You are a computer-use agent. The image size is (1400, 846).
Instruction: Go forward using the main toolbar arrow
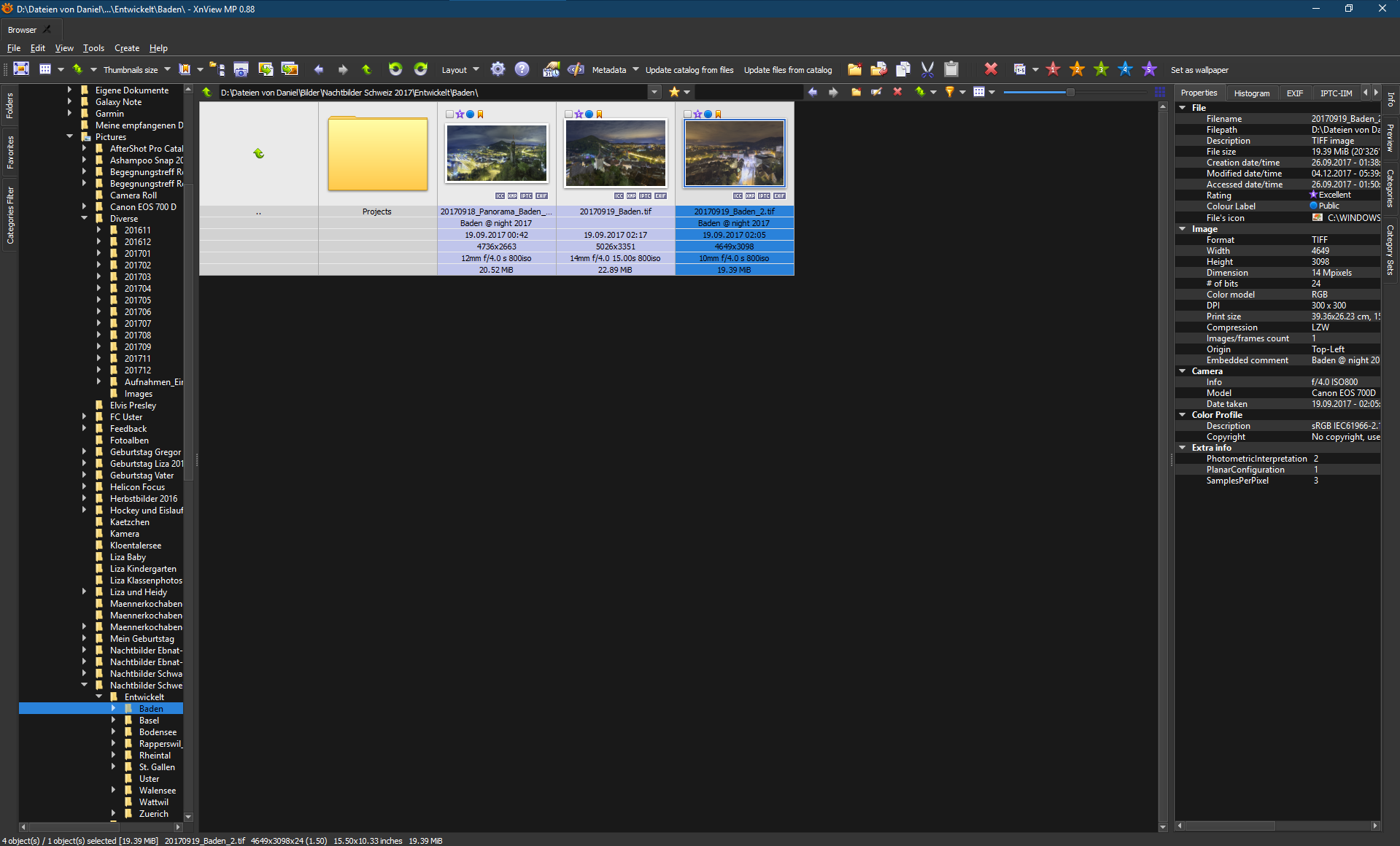[x=343, y=69]
